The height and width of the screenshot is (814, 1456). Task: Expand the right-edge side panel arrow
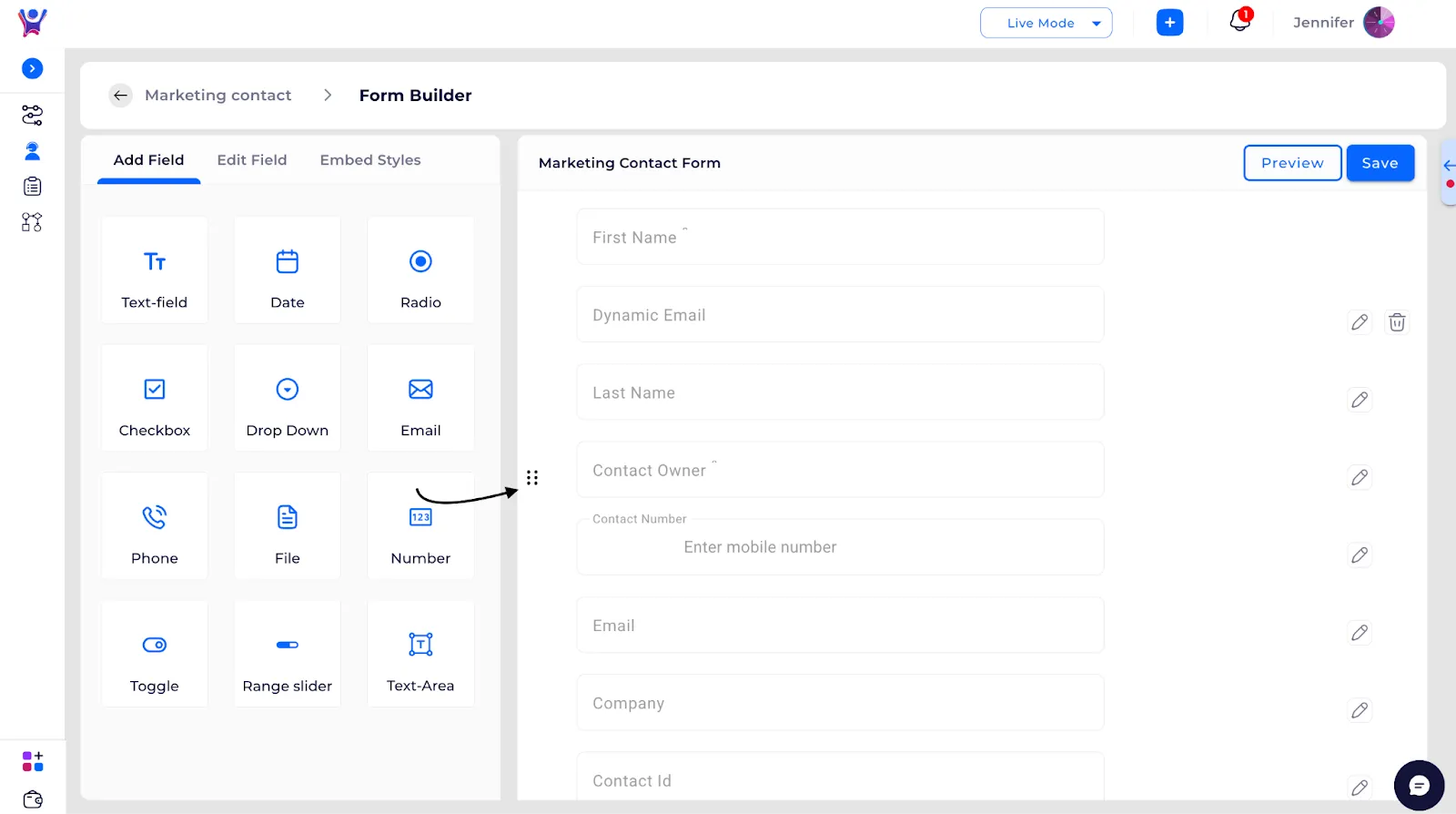tap(1449, 166)
